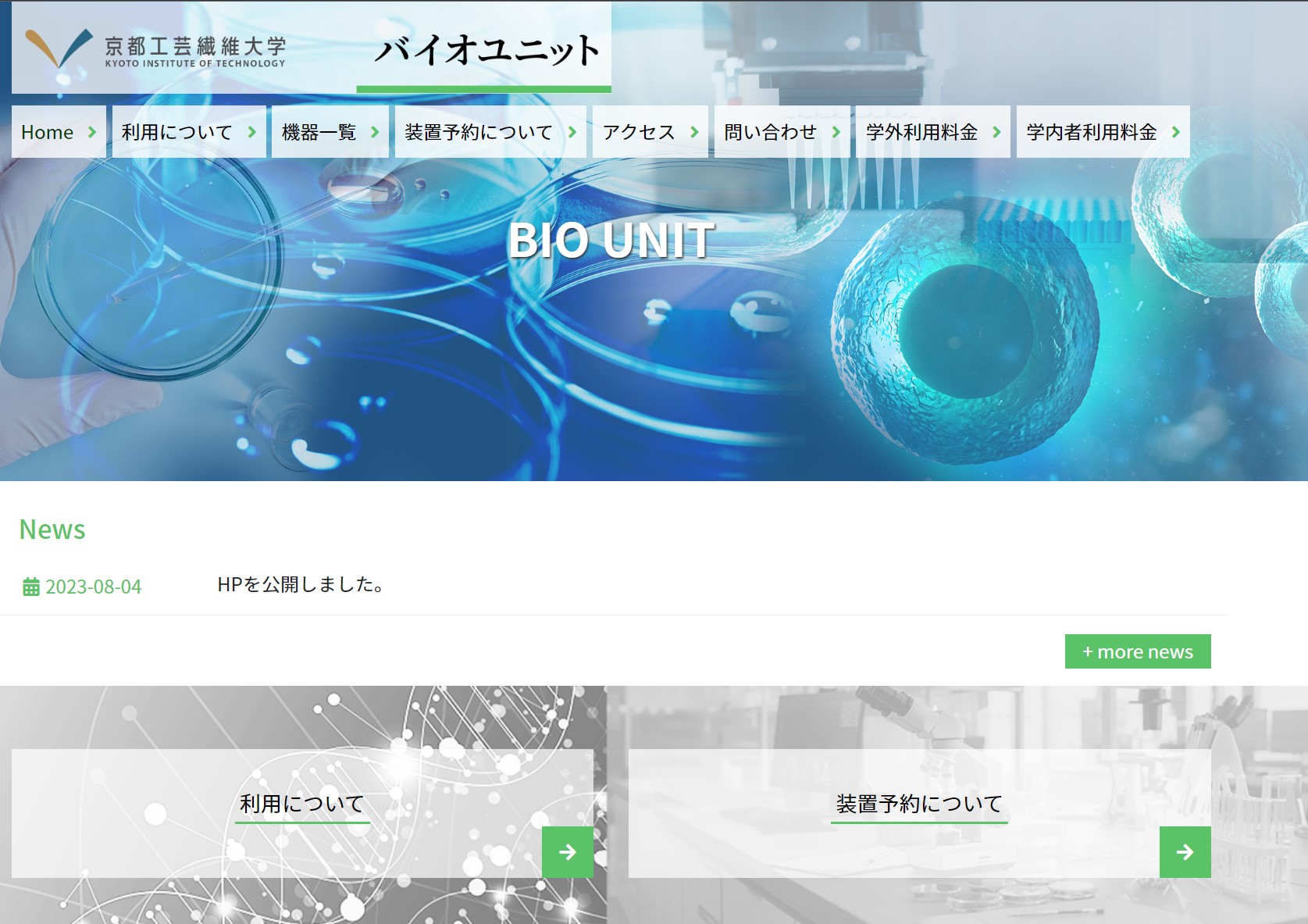Click chevron next to 学内者利用料金
The height and width of the screenshot is (924, 1308).
(x=1176, y=132)
